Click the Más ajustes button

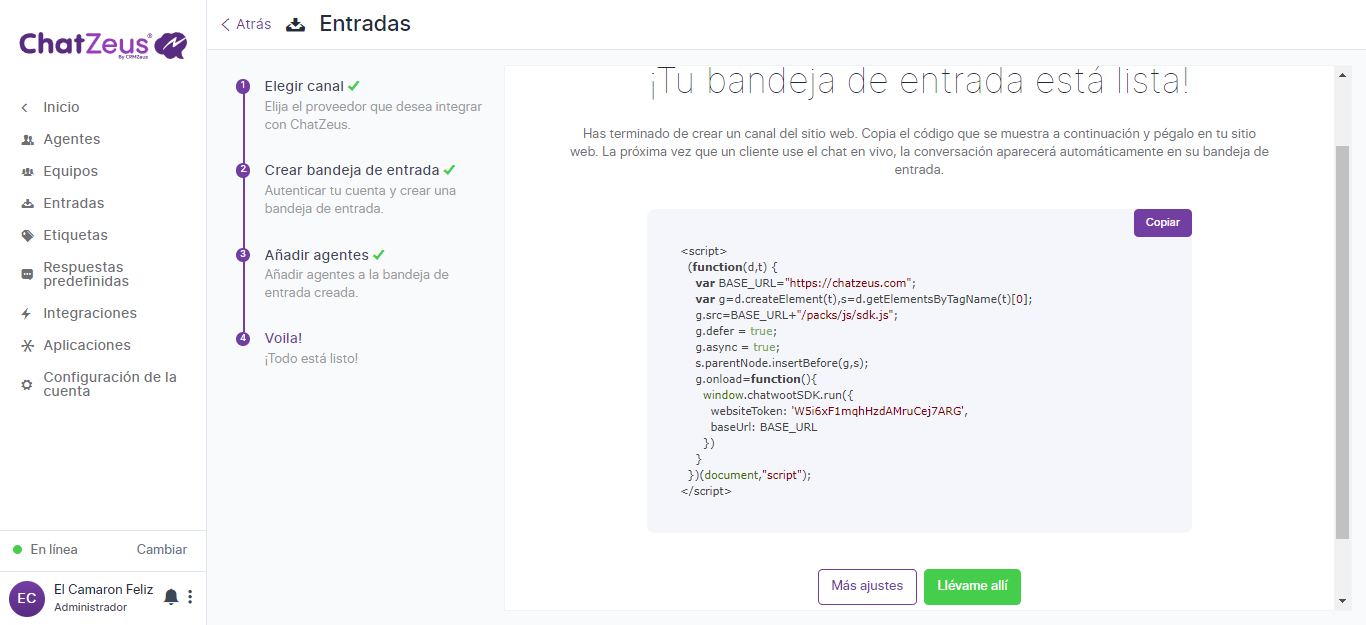coord(867,587)
